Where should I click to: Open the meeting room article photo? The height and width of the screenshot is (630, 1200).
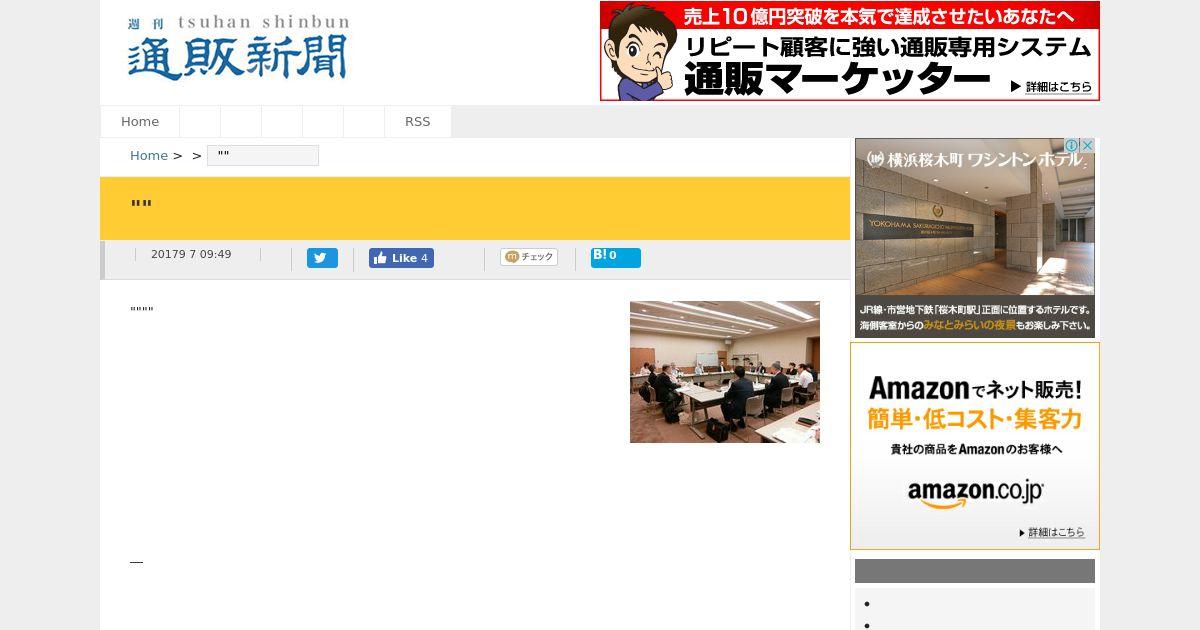coord(725,372)
